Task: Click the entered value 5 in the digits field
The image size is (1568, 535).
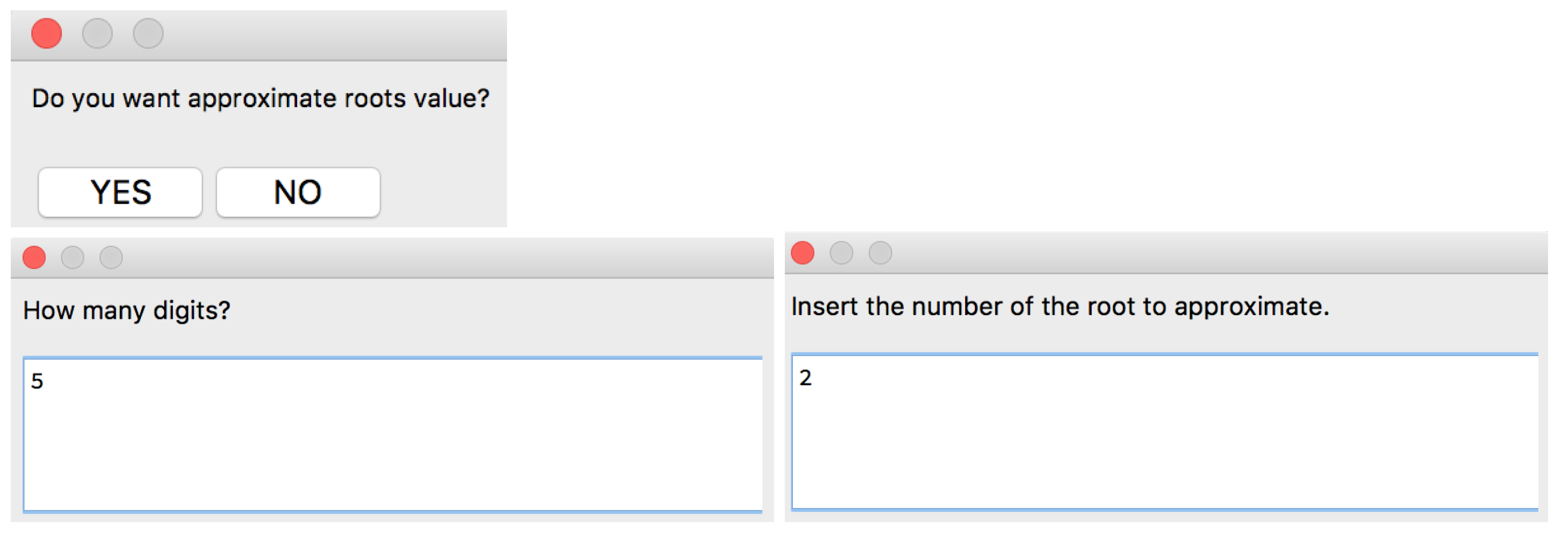Action: pos(37,381)
